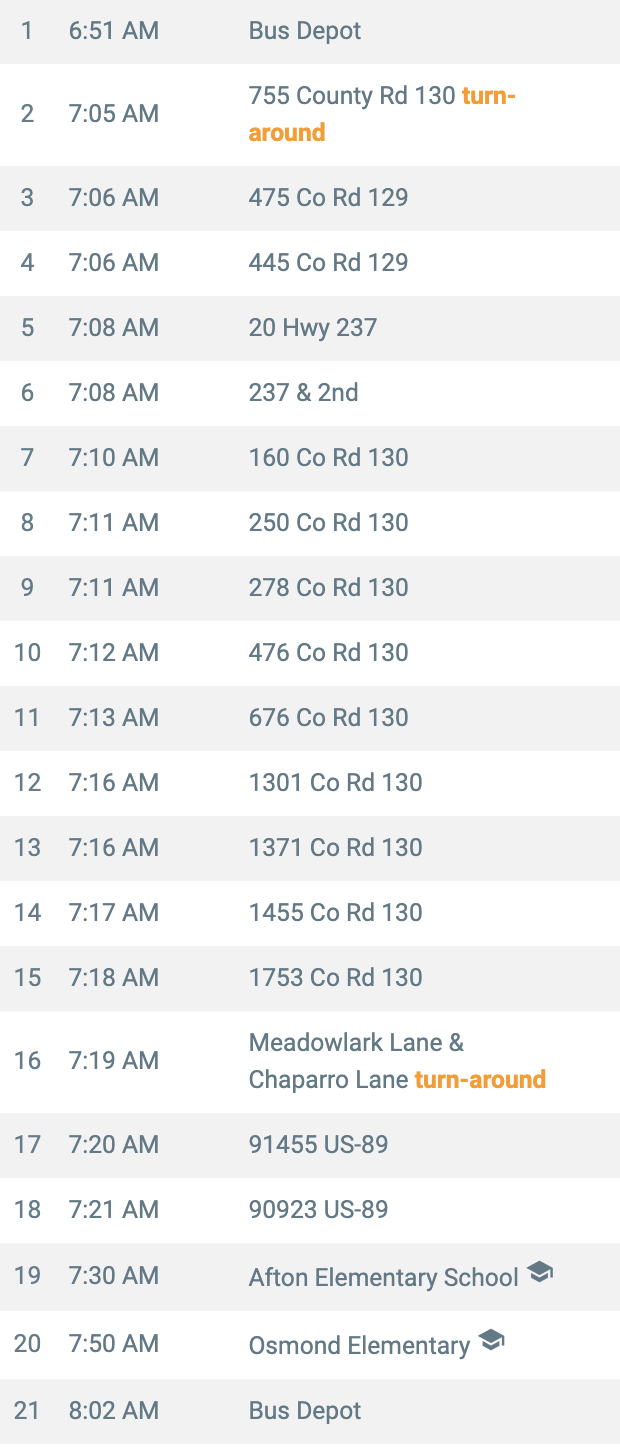Select the 476 Co Rd 130 row
Screen dimensions: 620x1454
tap(310, 653)
